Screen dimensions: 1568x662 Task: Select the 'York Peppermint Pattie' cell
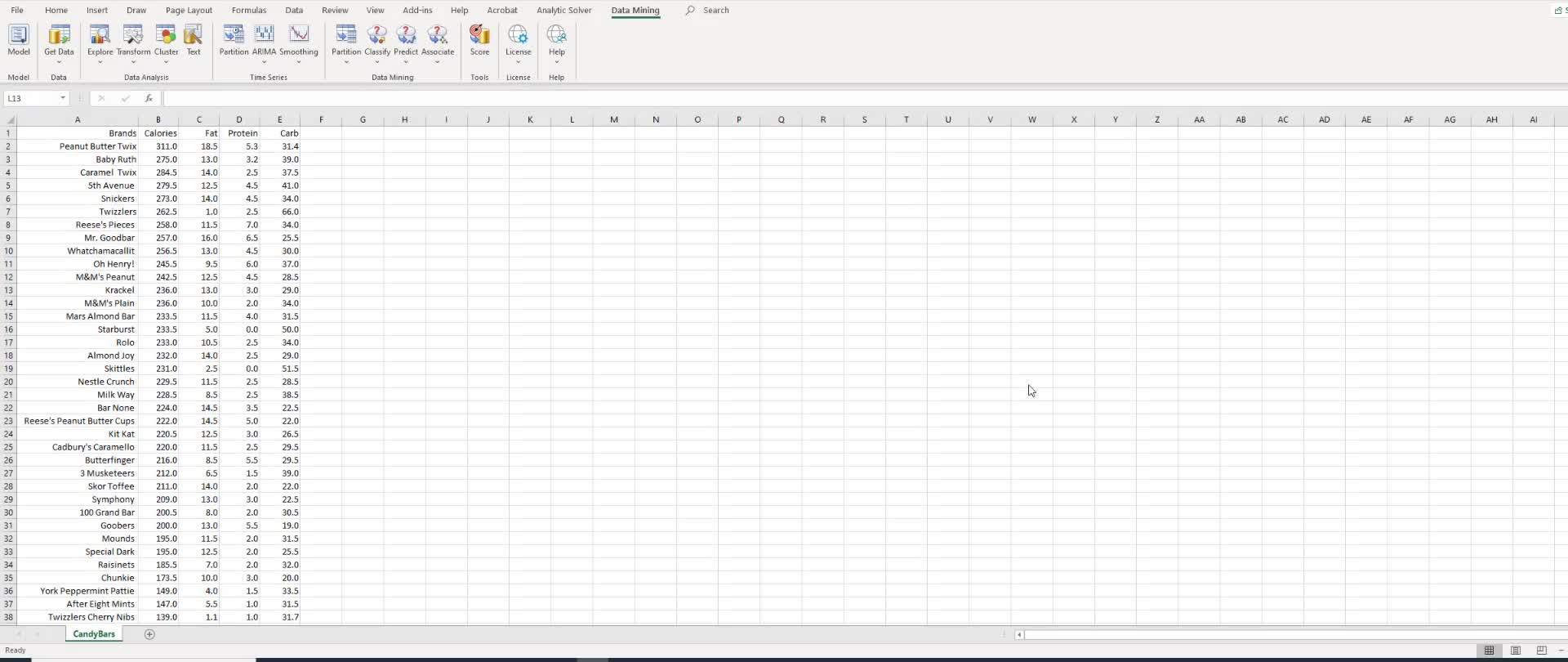78,591
